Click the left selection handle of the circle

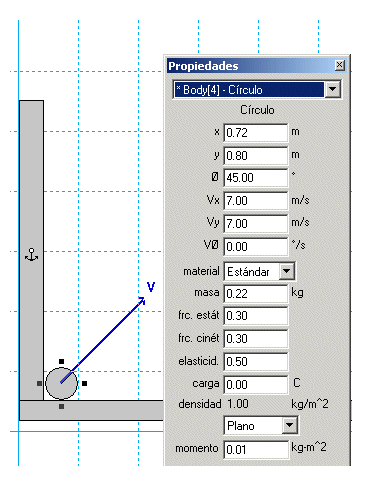pyautogui.click(x=39, y=384)
